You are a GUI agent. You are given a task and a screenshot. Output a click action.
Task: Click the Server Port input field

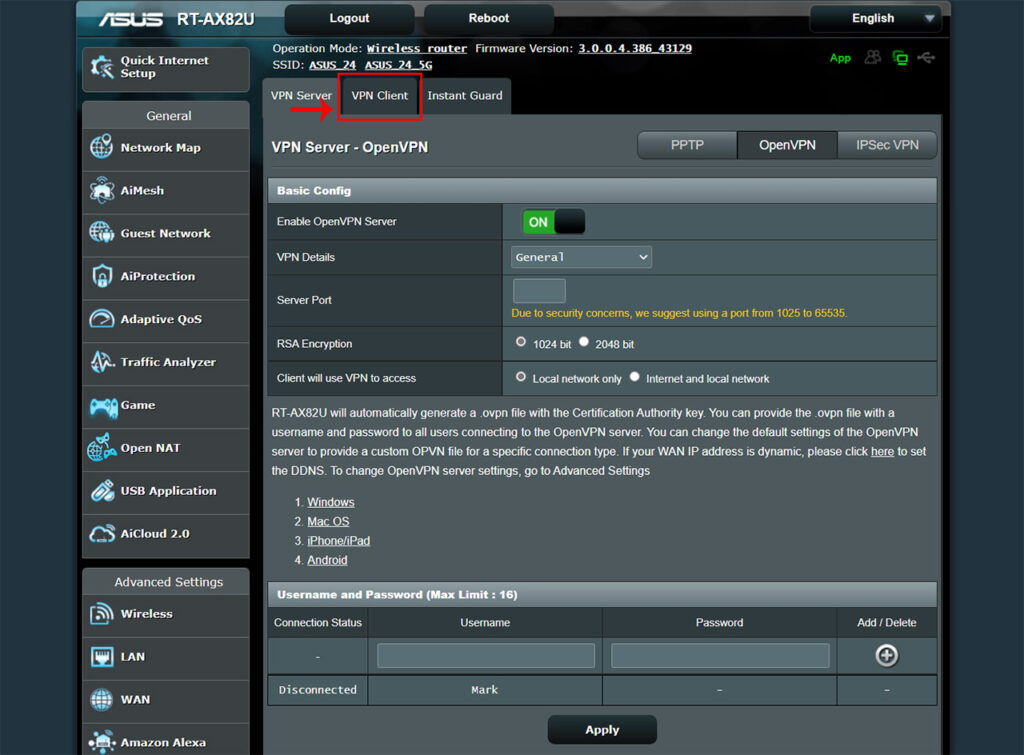point(538,290)
